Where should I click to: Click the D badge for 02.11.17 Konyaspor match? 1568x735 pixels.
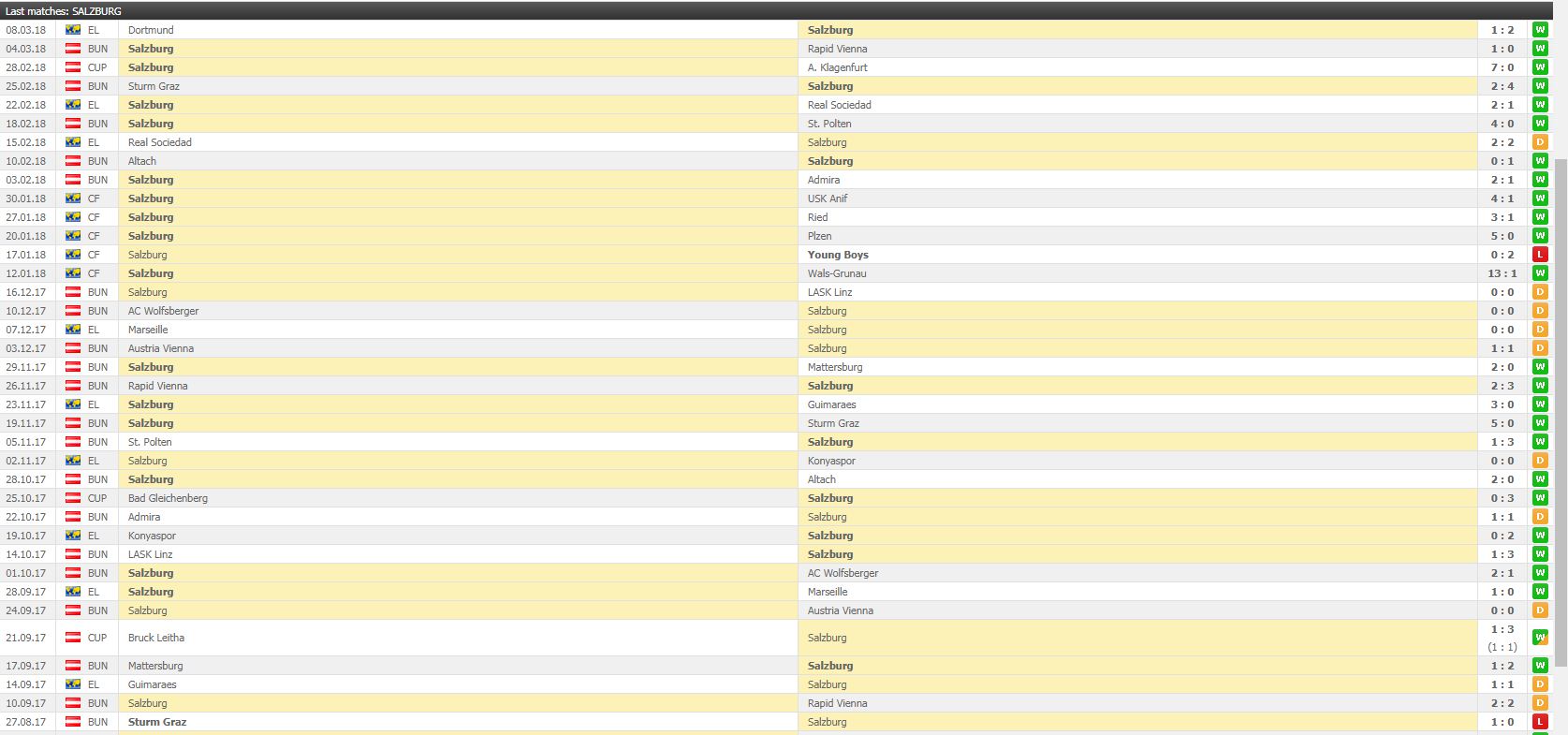(1540, 461)
